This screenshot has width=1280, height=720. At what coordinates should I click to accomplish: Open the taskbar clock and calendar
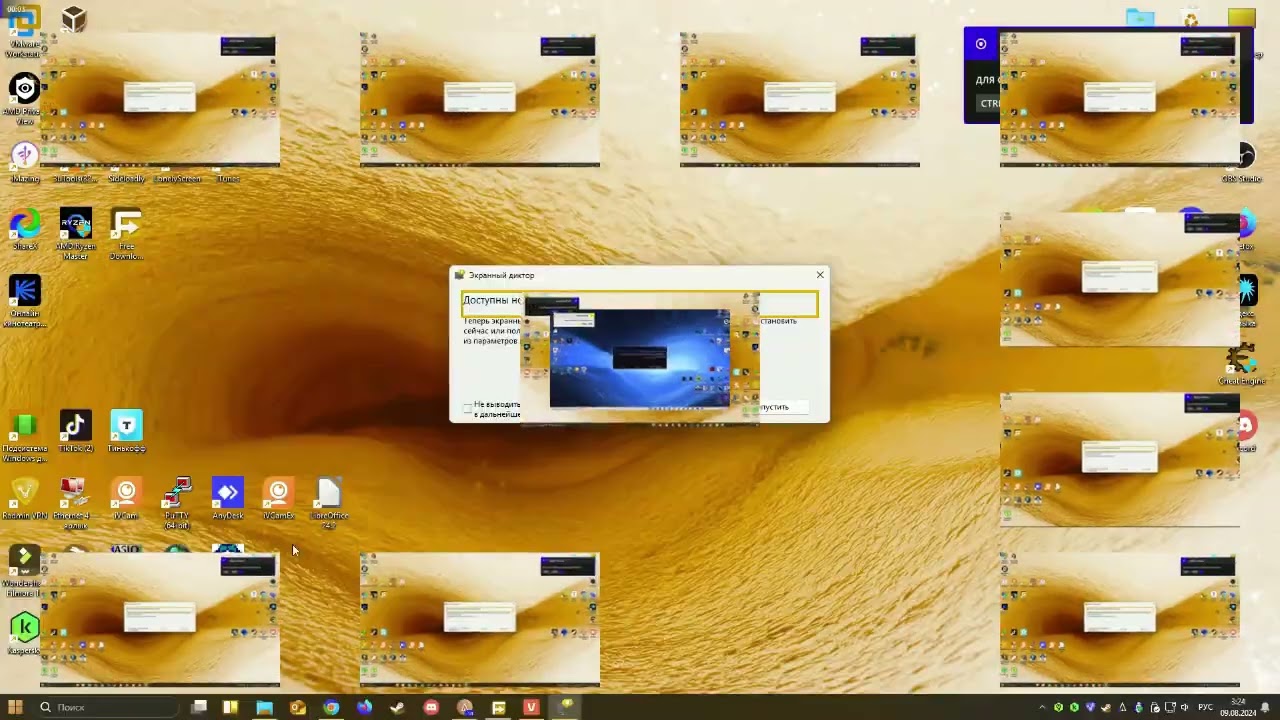pos(1237,707)
